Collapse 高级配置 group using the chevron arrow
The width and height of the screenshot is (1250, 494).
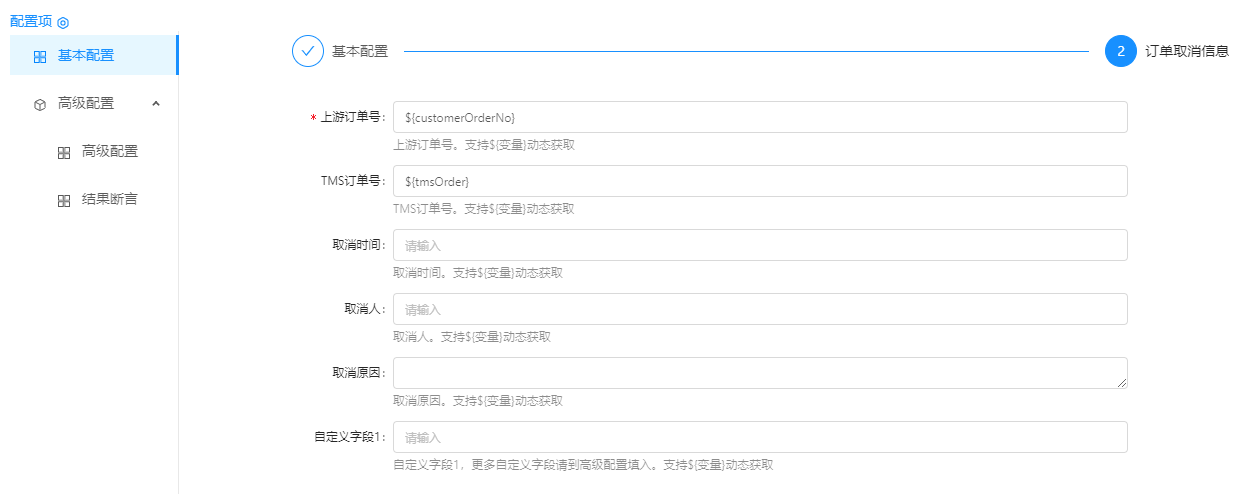[156, 103]
